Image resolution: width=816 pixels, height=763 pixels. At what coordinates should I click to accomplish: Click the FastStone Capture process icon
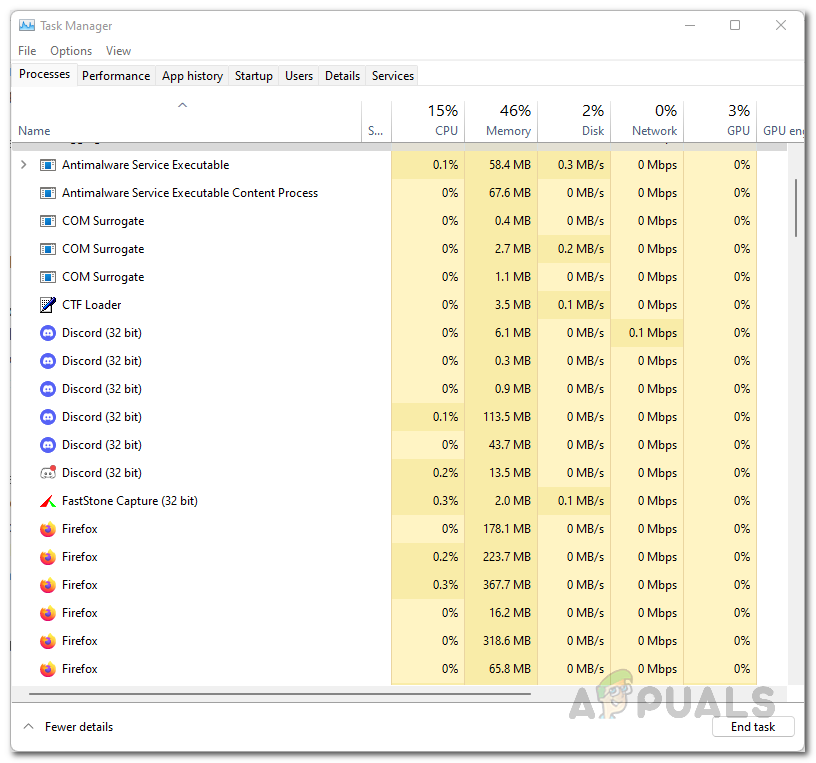pos(47,501)
